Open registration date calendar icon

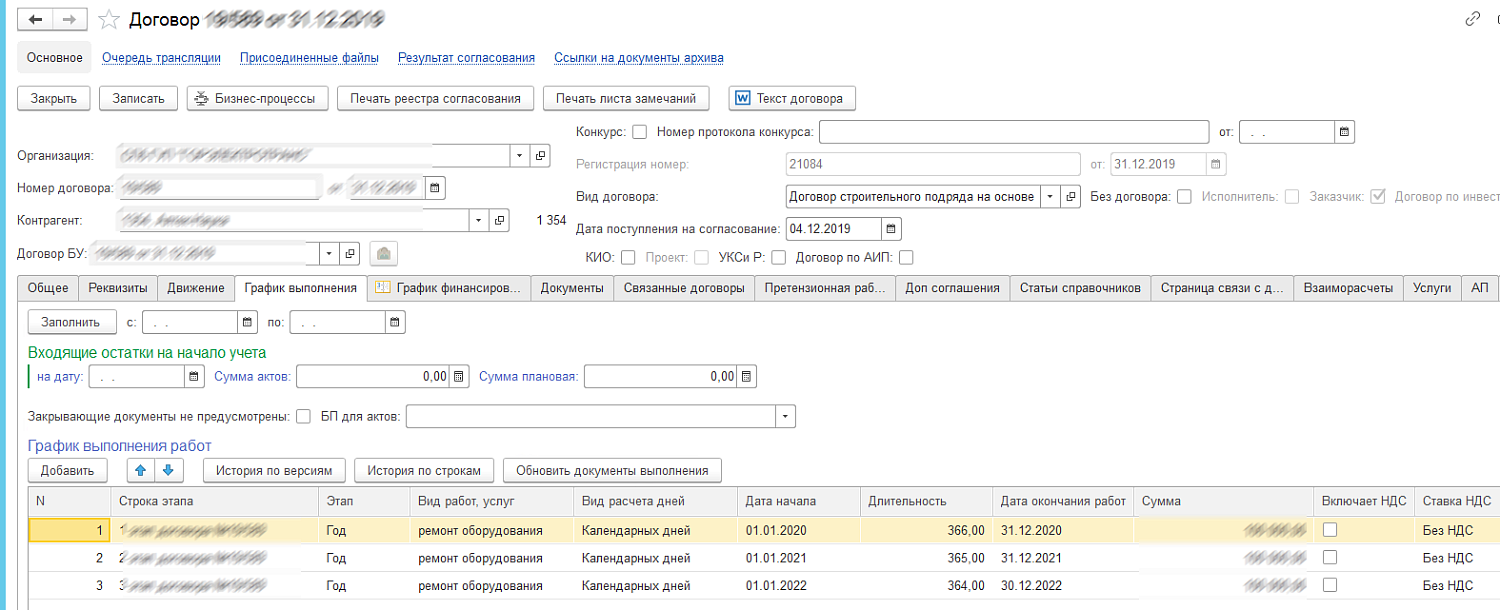1217,164
